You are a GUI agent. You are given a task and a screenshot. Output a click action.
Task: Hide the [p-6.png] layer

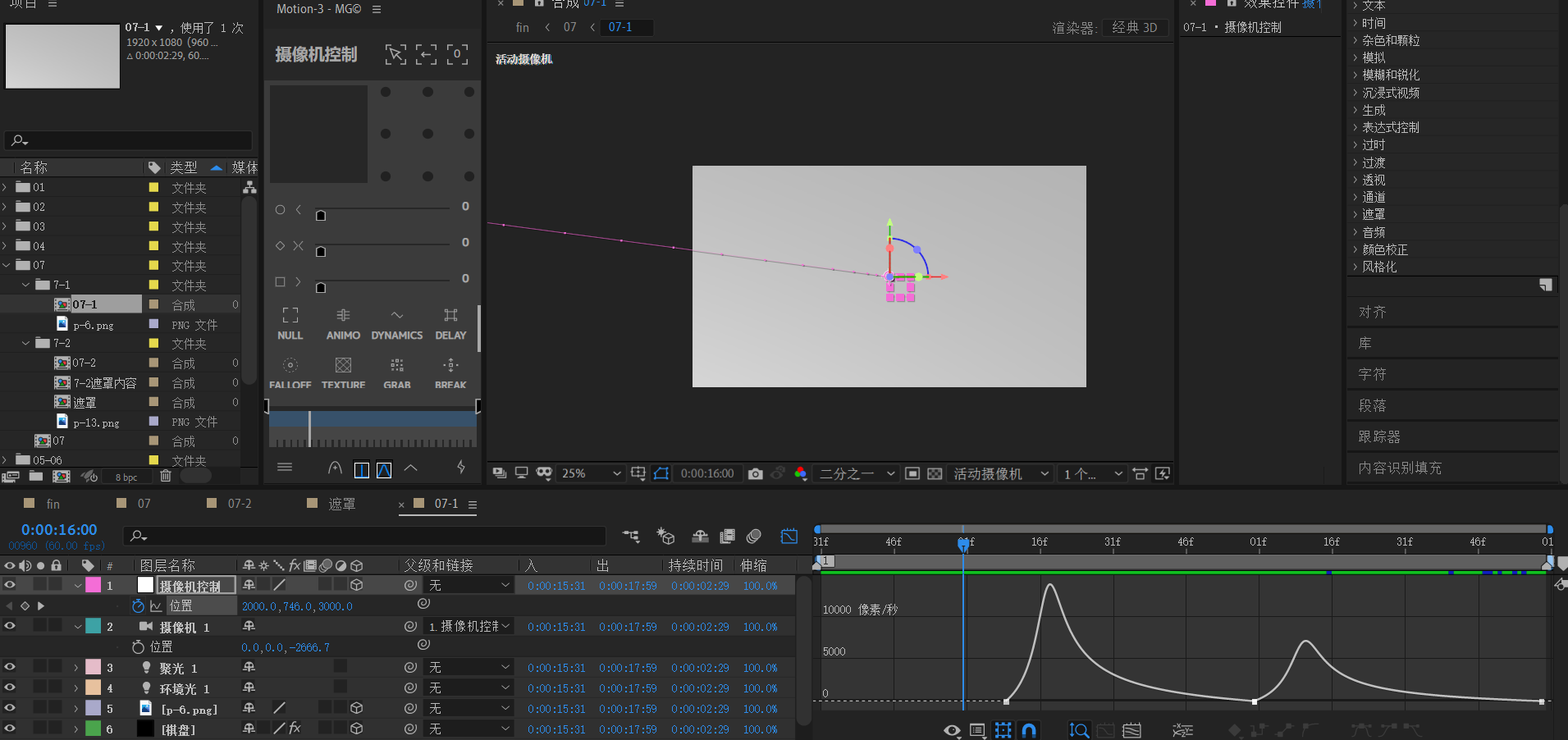10,708
